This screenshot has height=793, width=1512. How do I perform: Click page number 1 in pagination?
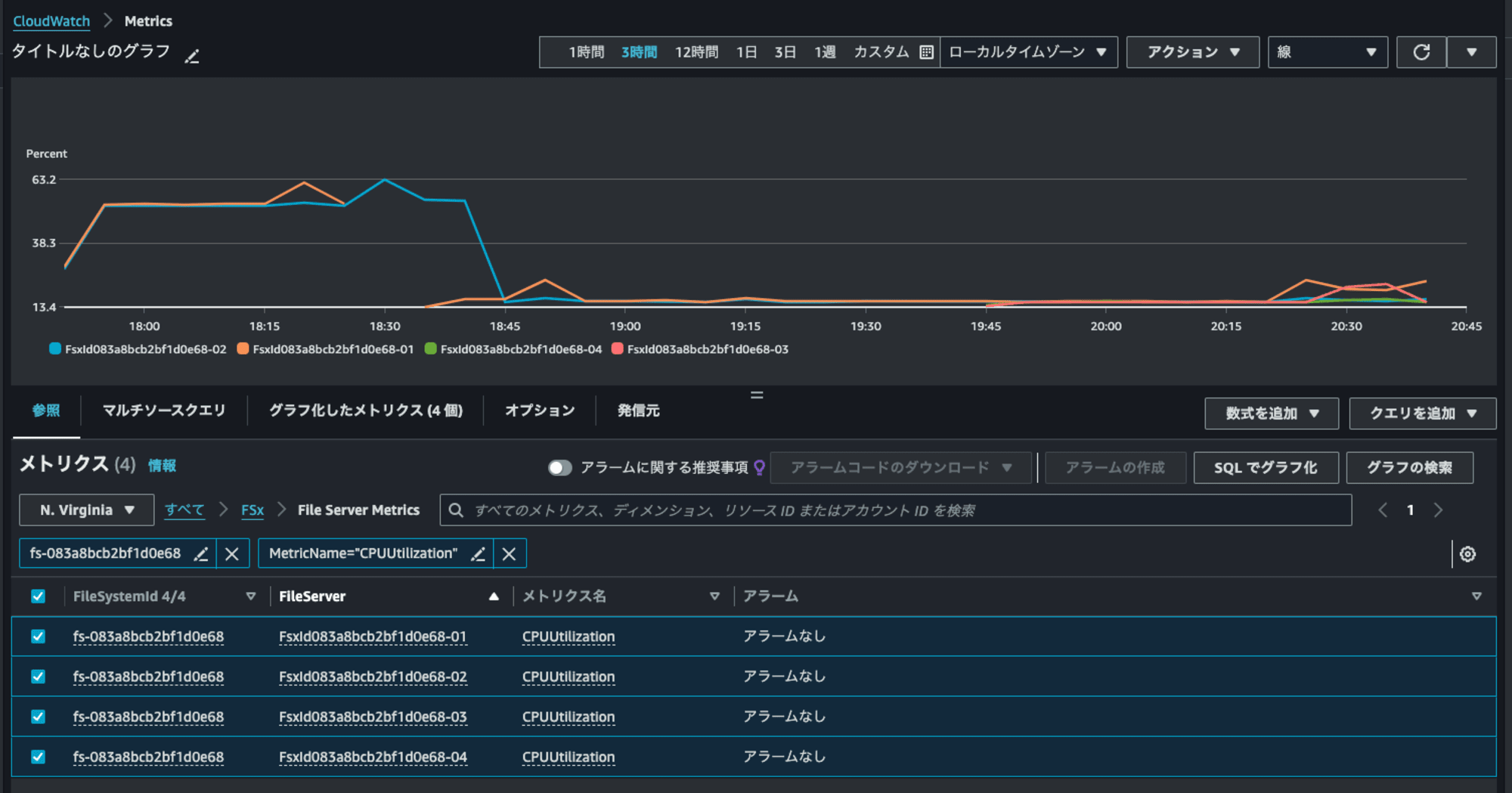[1410, 510]
